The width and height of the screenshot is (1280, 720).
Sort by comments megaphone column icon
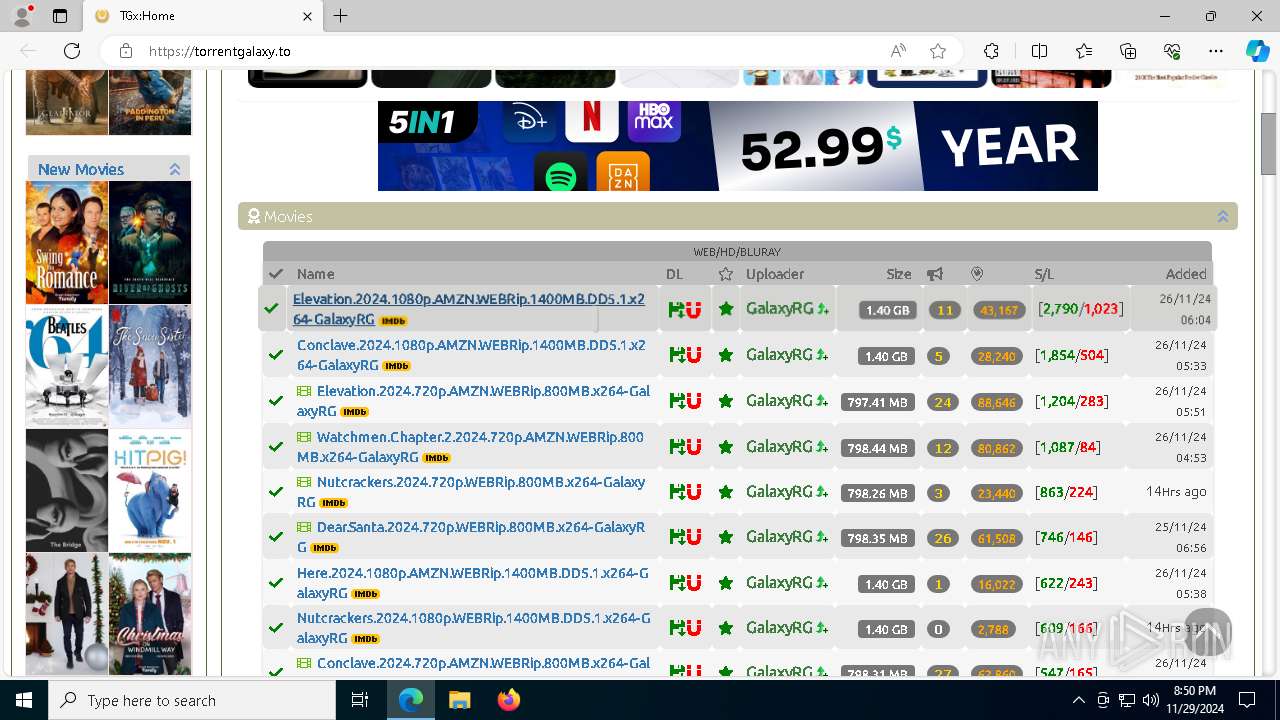coord(935,274)
